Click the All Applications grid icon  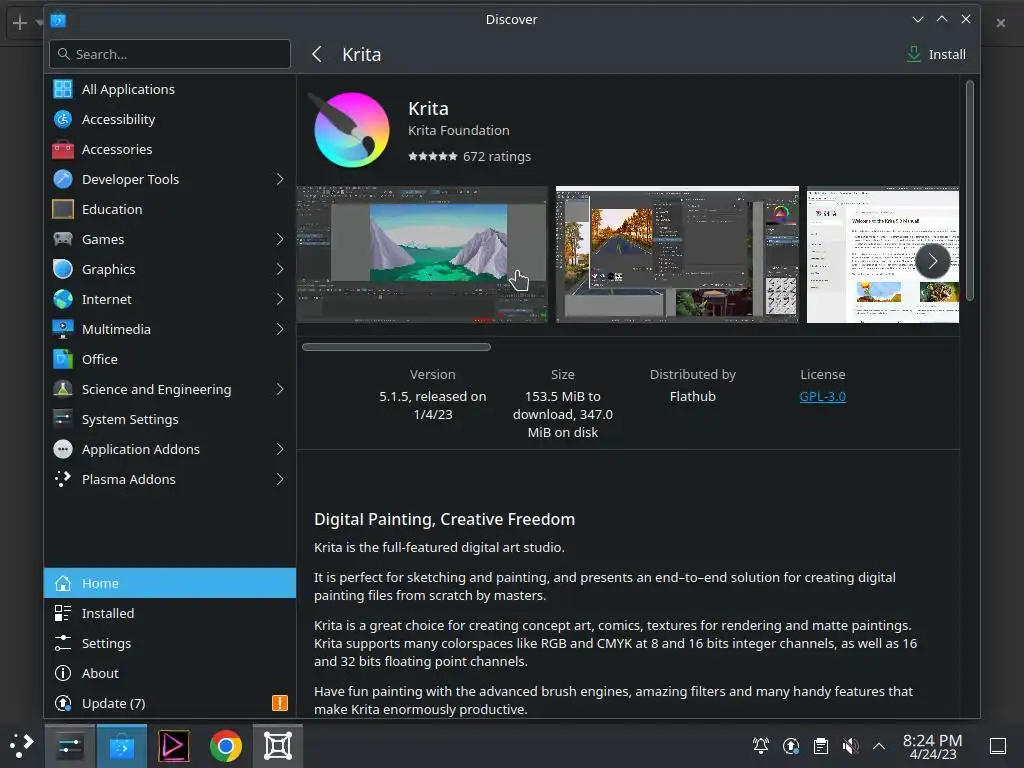[x=63, y=89]
